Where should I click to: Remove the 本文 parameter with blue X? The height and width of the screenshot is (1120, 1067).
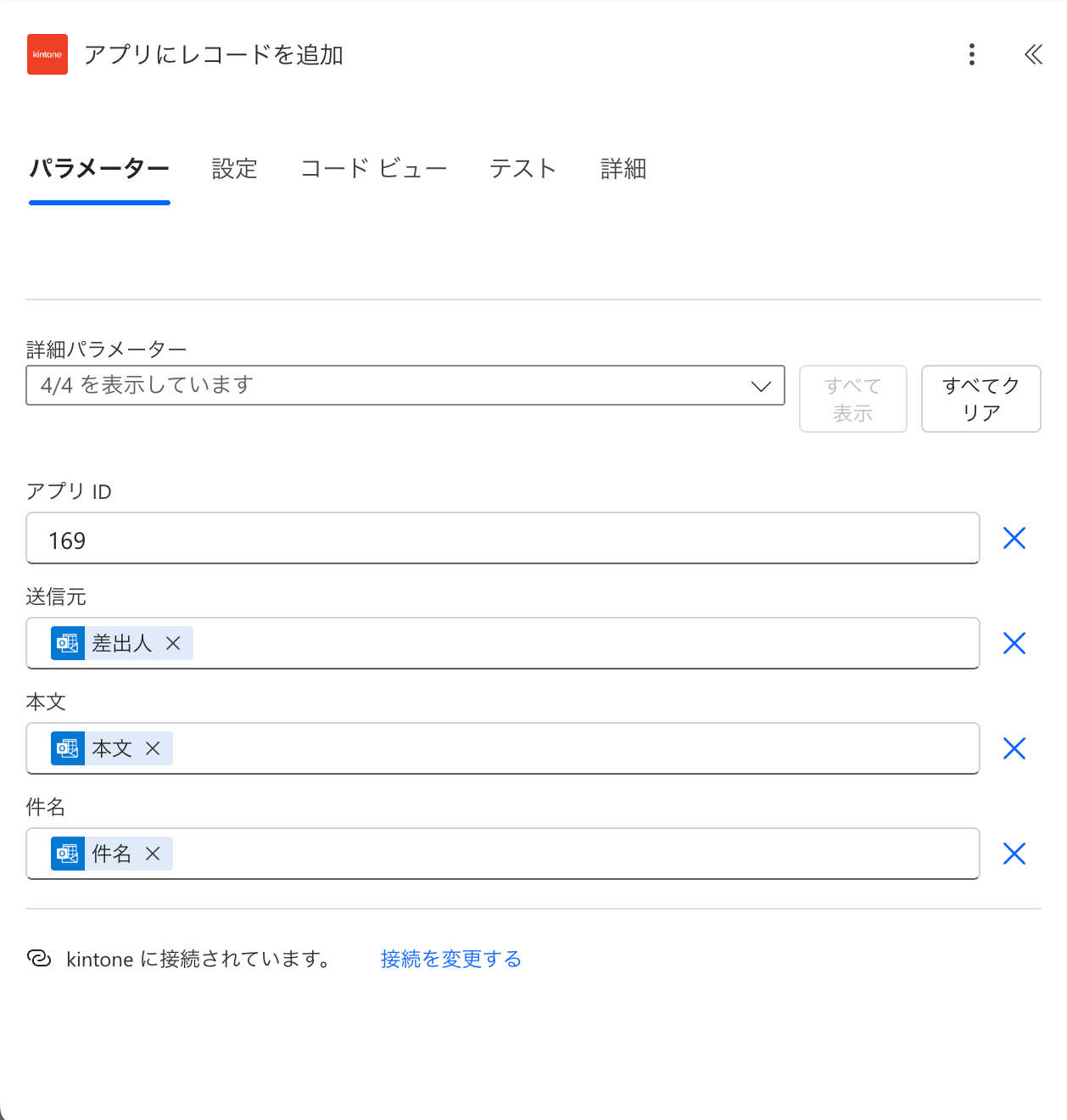coord(1014,748)
